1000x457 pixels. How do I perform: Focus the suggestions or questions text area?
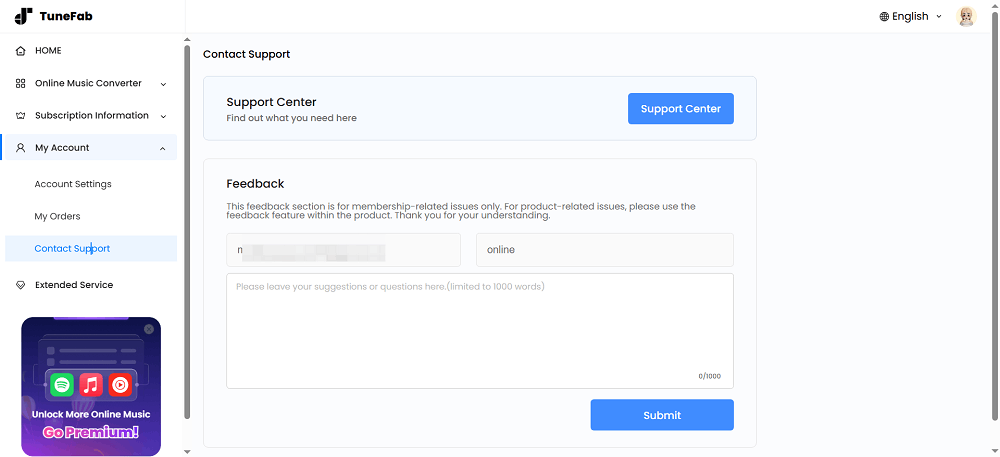pos(480,331)
